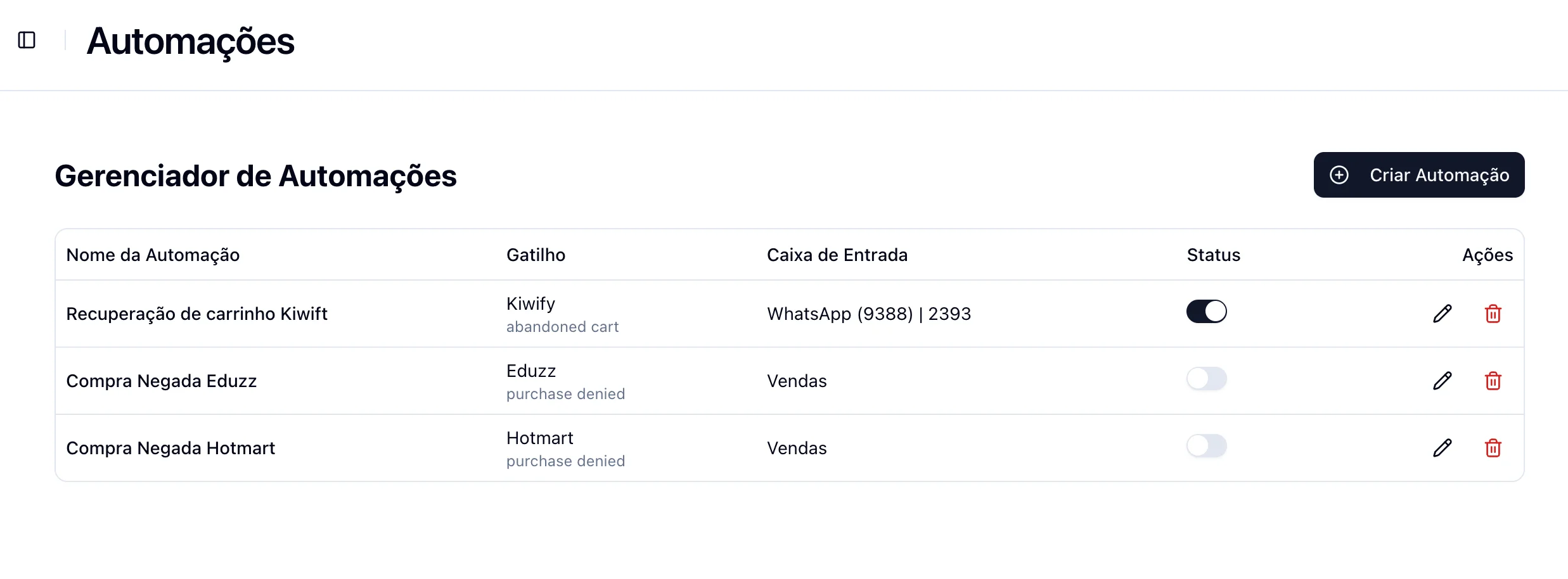Click the Gatilho column header
Screen dimensions: 1568x579
tap(536, 255)
